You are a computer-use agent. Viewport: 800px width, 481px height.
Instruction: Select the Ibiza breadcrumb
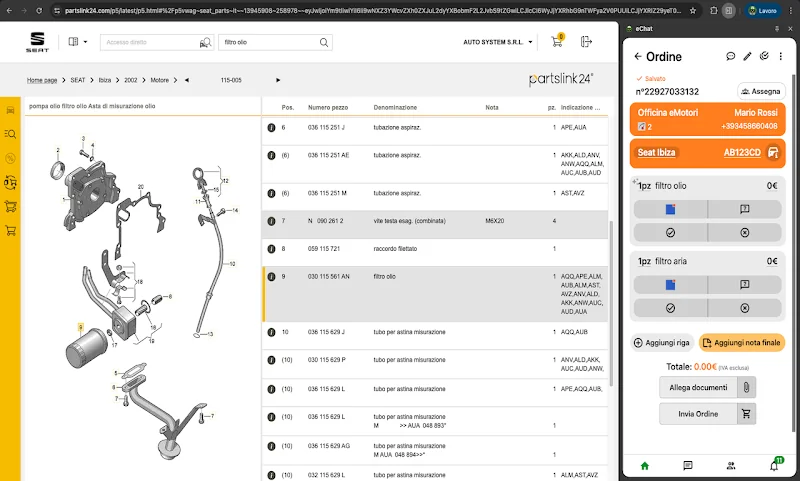pyautogui.click(x=105, y=80)
